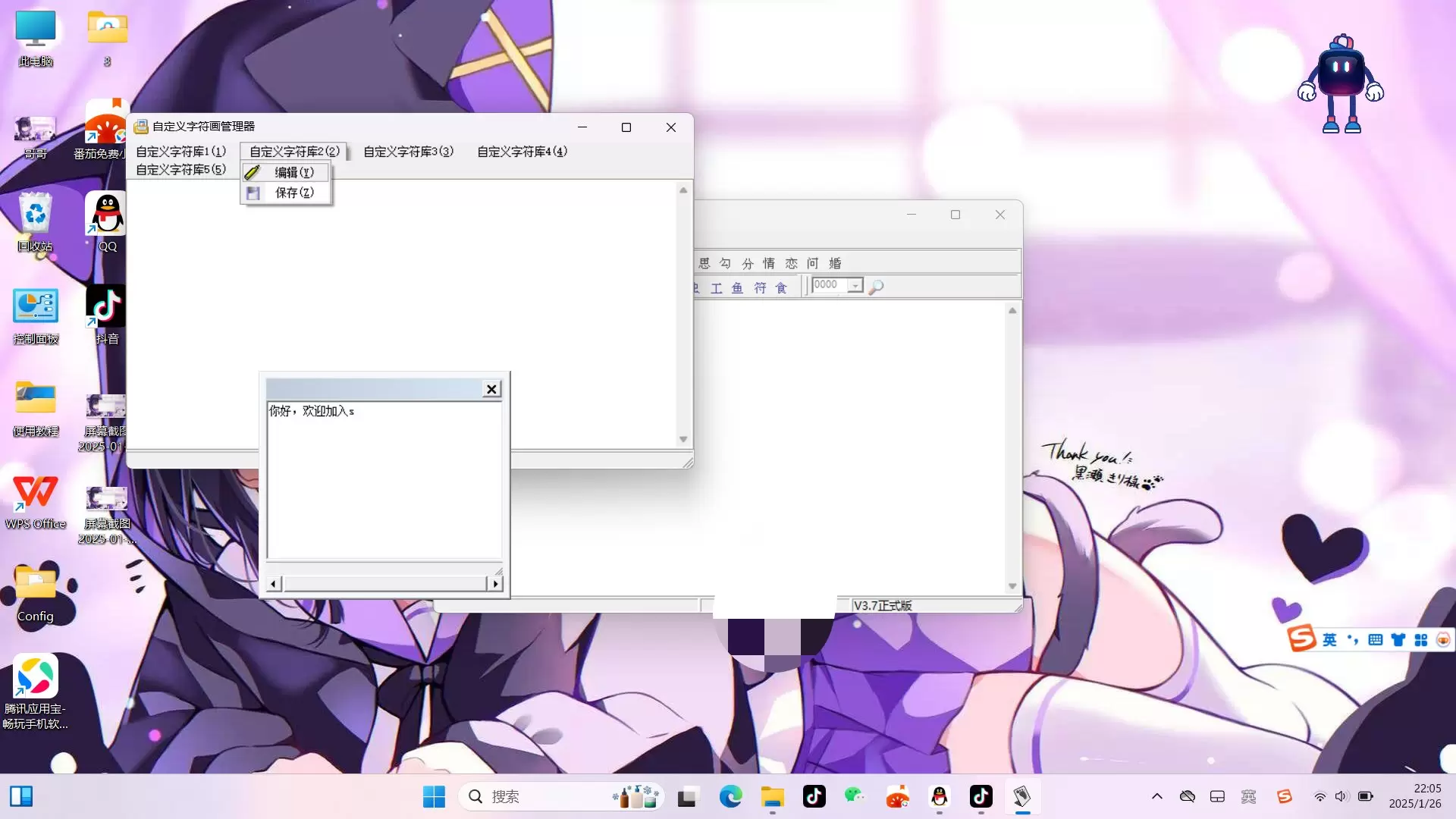
Task: Click the magnifier search icon in back window
Action: click(x=876, y=287)
